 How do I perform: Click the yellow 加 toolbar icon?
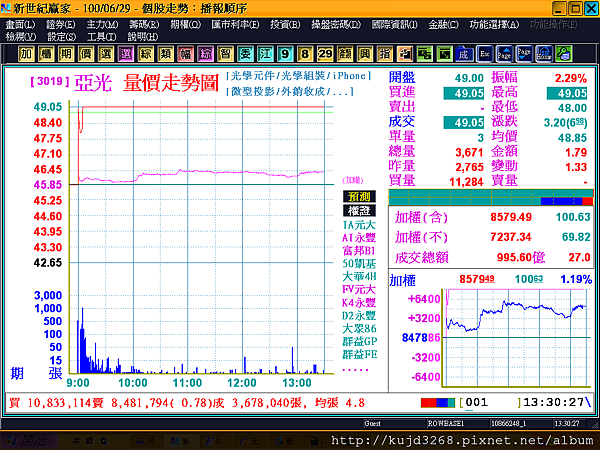(x=26, y=54)
